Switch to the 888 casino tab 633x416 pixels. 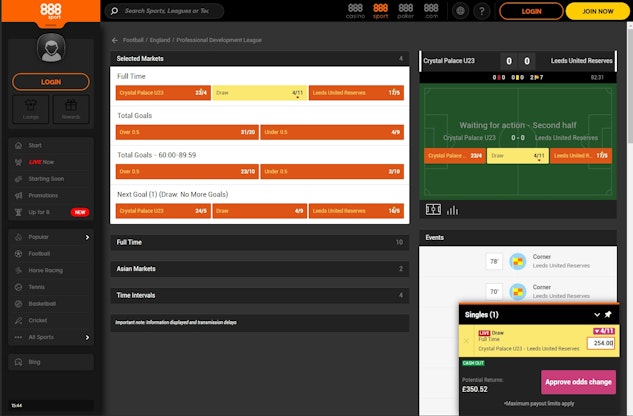pos(355,11)
